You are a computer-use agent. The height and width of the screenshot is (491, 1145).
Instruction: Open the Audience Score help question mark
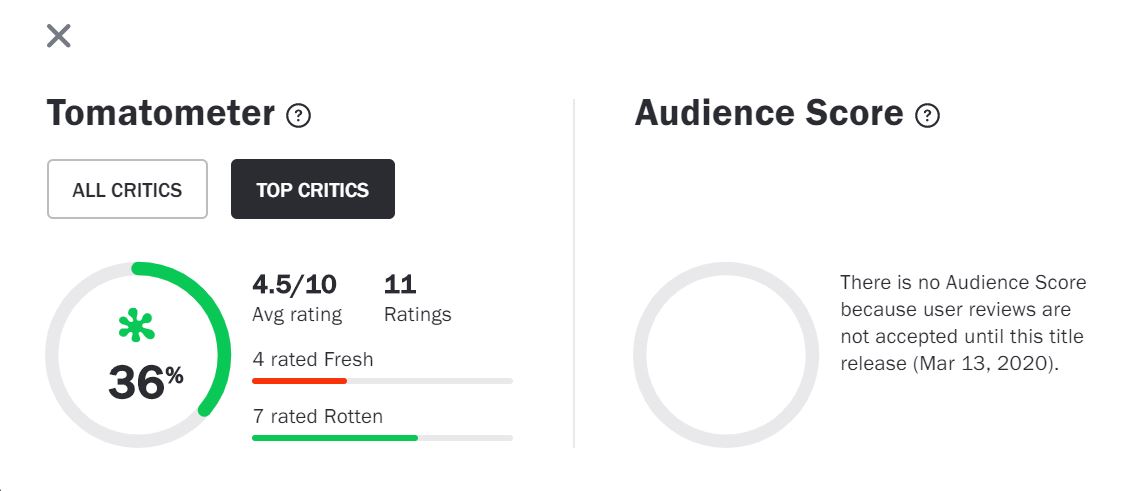927,116
